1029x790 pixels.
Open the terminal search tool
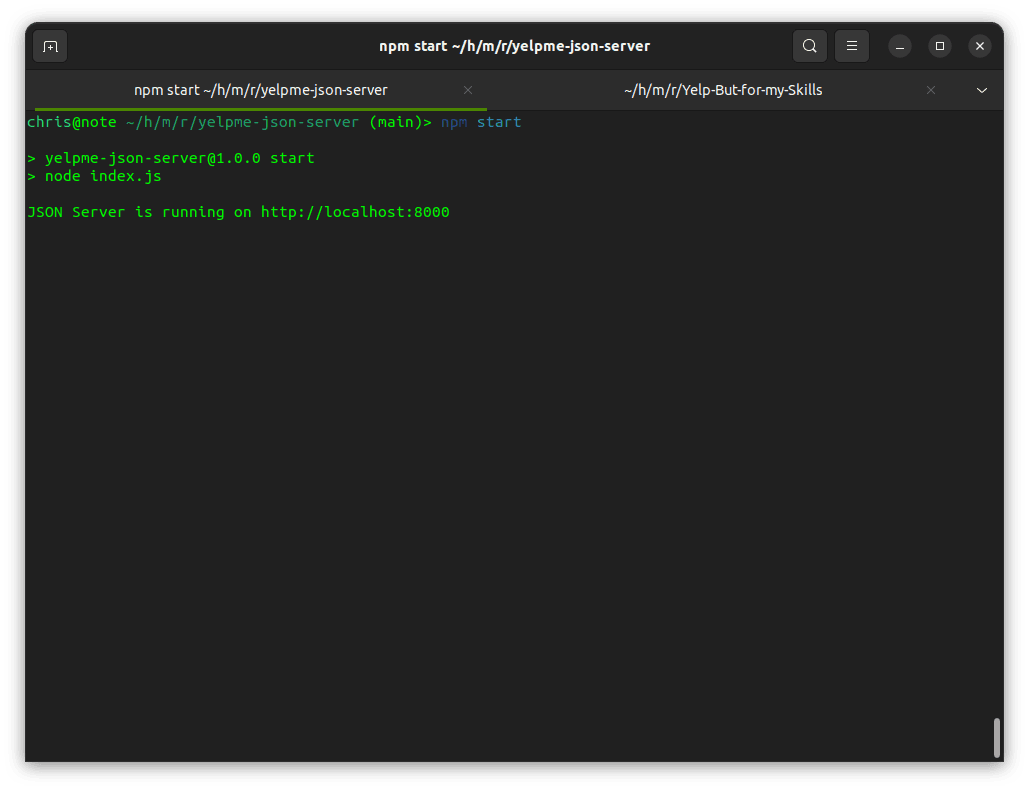[810, 46]
